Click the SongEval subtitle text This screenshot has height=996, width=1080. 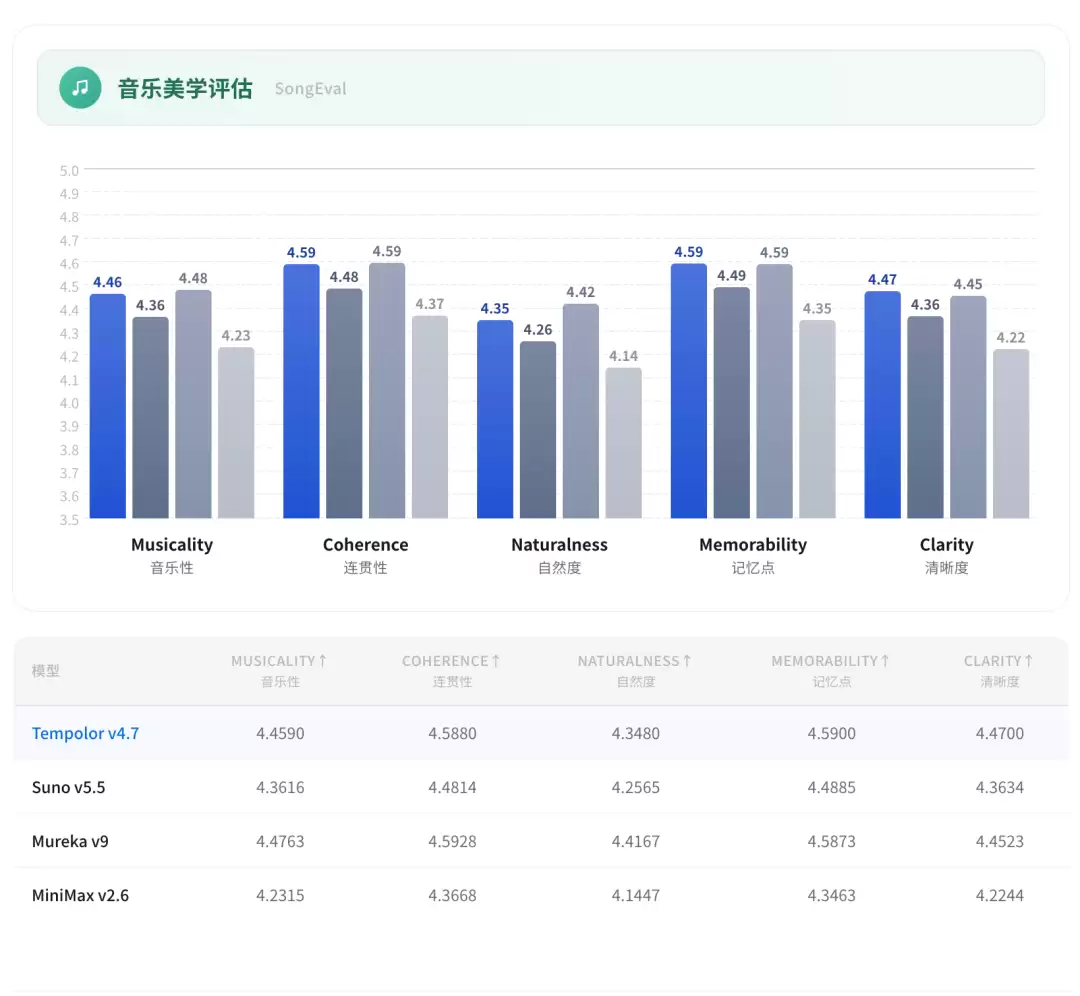click(x=311, y=88)
